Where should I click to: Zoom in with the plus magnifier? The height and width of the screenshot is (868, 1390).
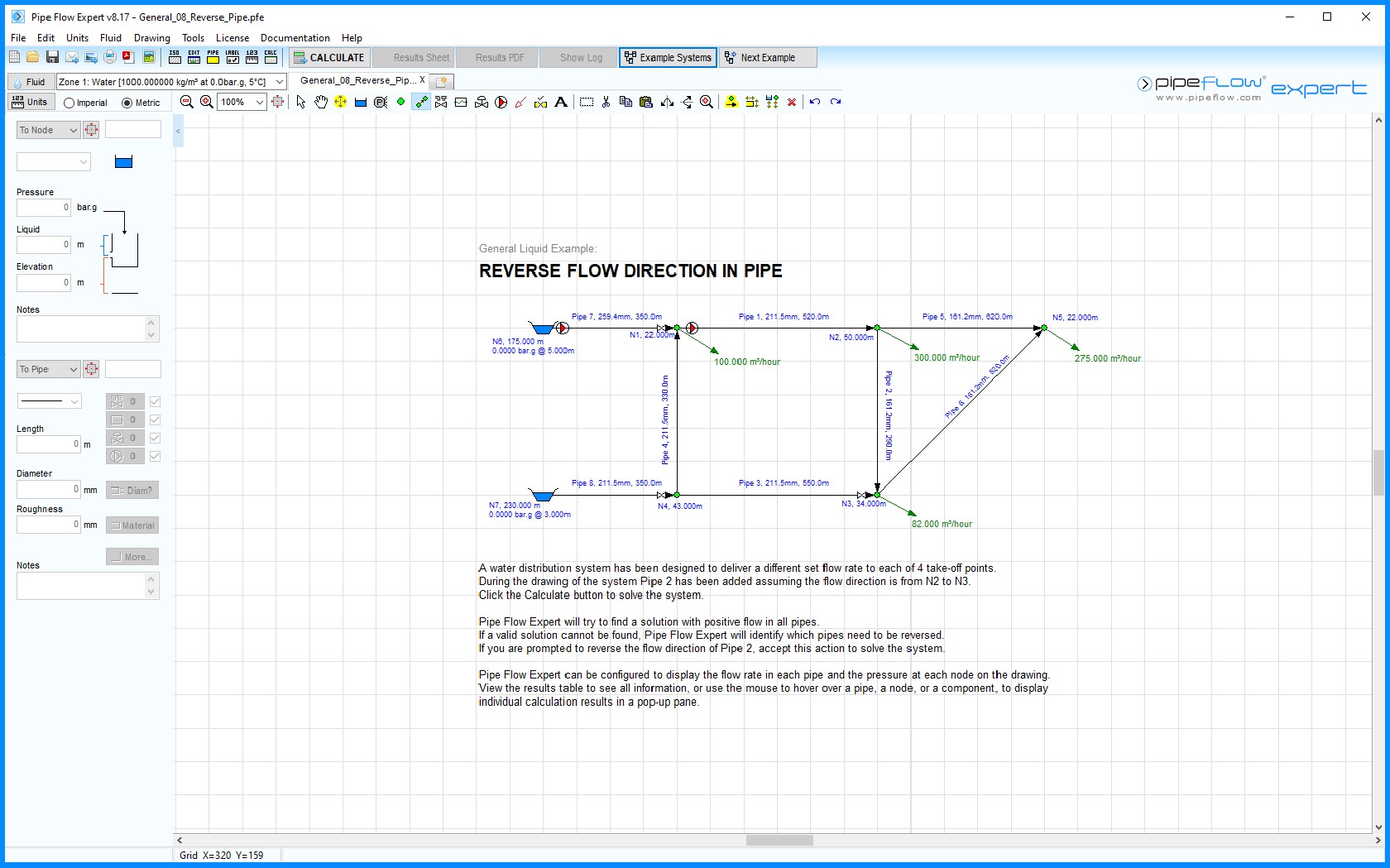(x=207, y=102)
